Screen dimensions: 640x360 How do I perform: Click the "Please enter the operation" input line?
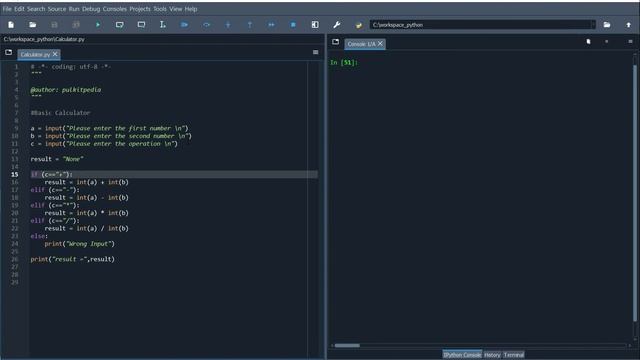pyautogui.click(x=104, y=144)
